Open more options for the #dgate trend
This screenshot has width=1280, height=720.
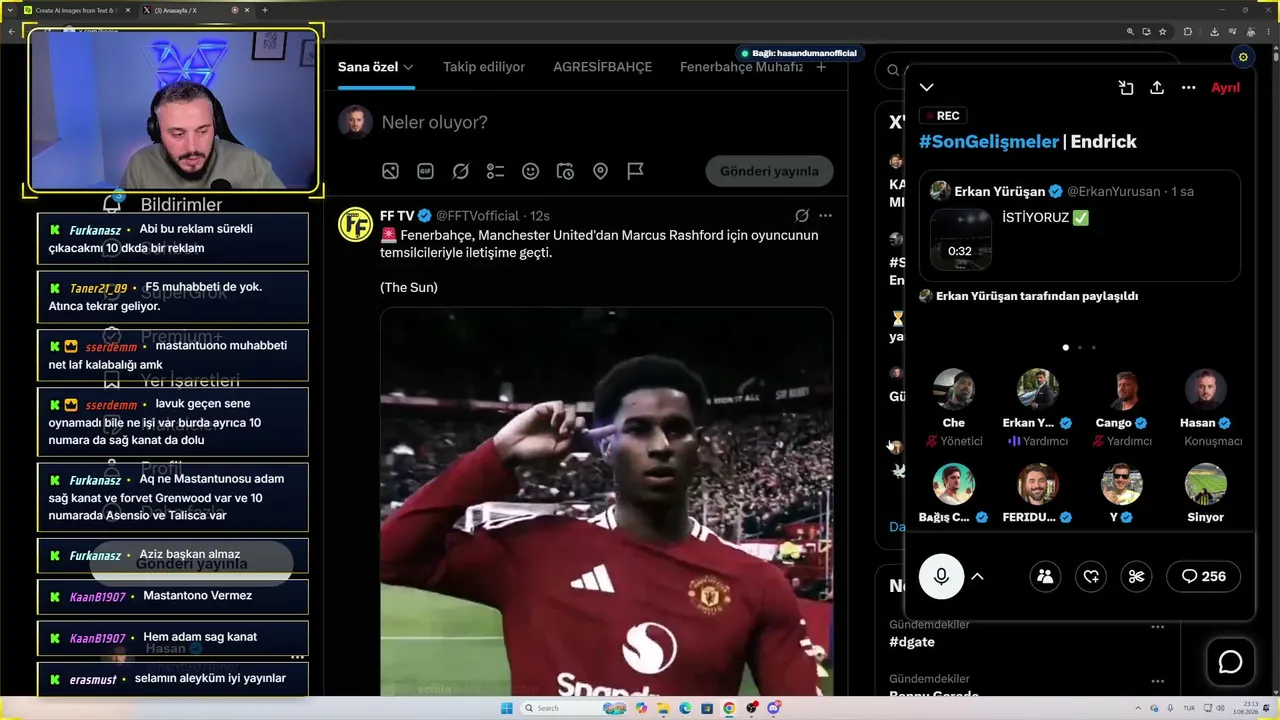click(1157, 627)
